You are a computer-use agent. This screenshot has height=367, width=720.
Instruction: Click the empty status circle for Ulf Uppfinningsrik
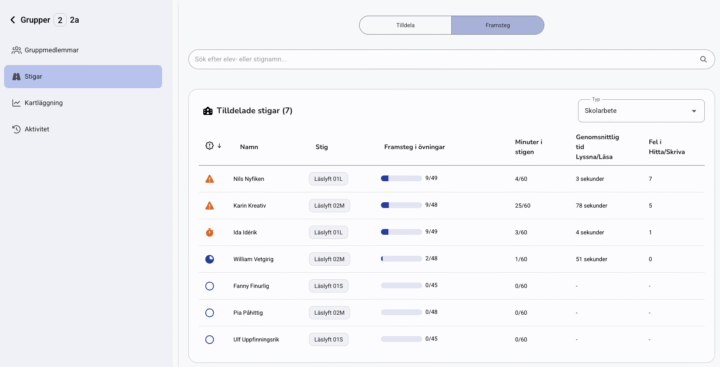tap(209, 339)
